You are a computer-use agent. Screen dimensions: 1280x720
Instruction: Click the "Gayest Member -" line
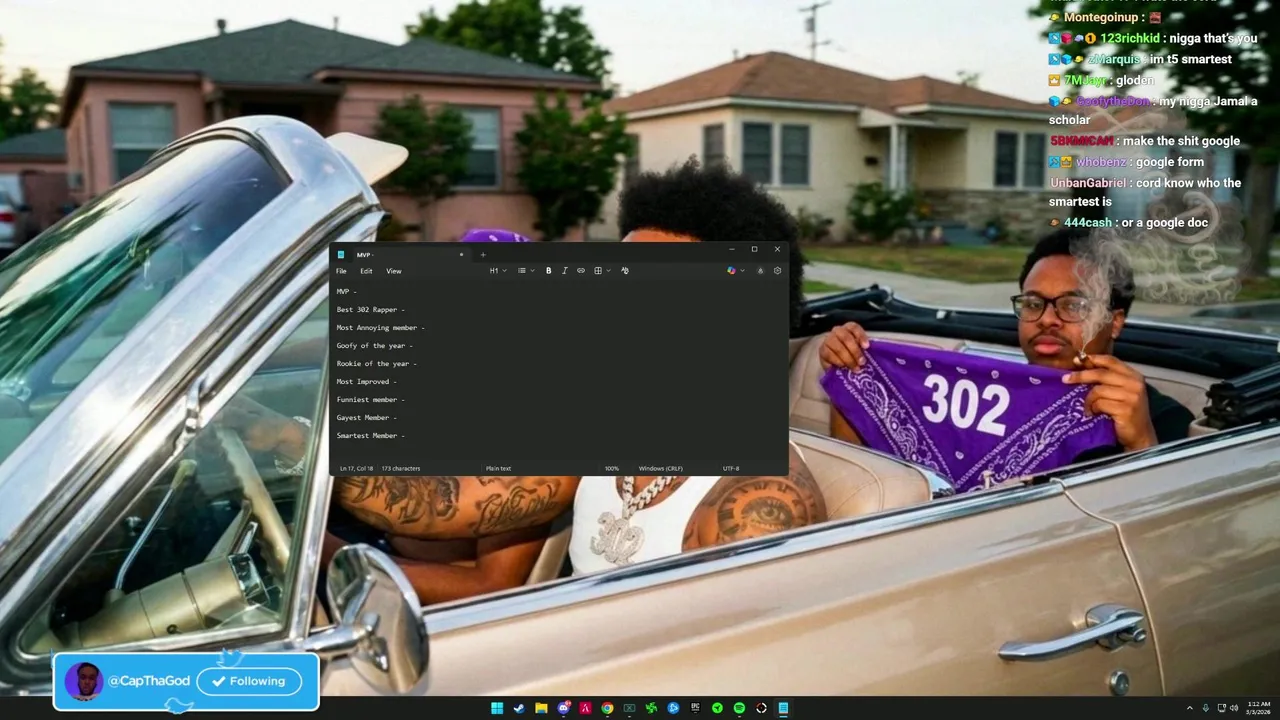pyautogui.click(x=366, y=418)
